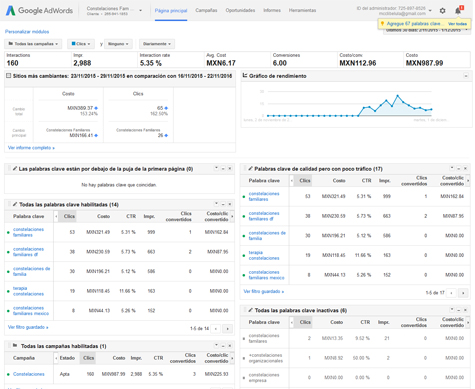Click the peak data point on performance chart
The width and height of the screenshot is (475, 389).
397,96
